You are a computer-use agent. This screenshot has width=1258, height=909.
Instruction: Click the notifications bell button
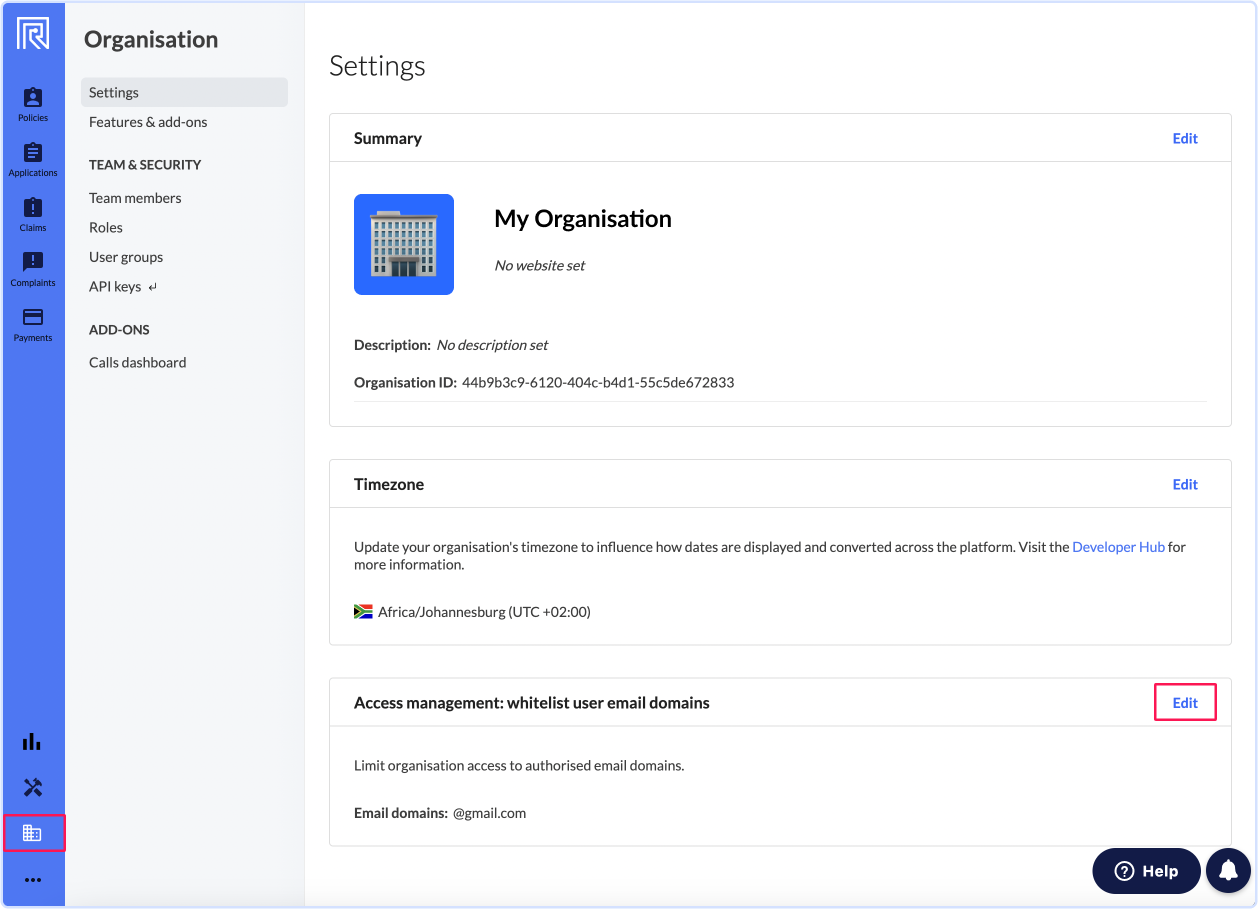[1229, 870]
